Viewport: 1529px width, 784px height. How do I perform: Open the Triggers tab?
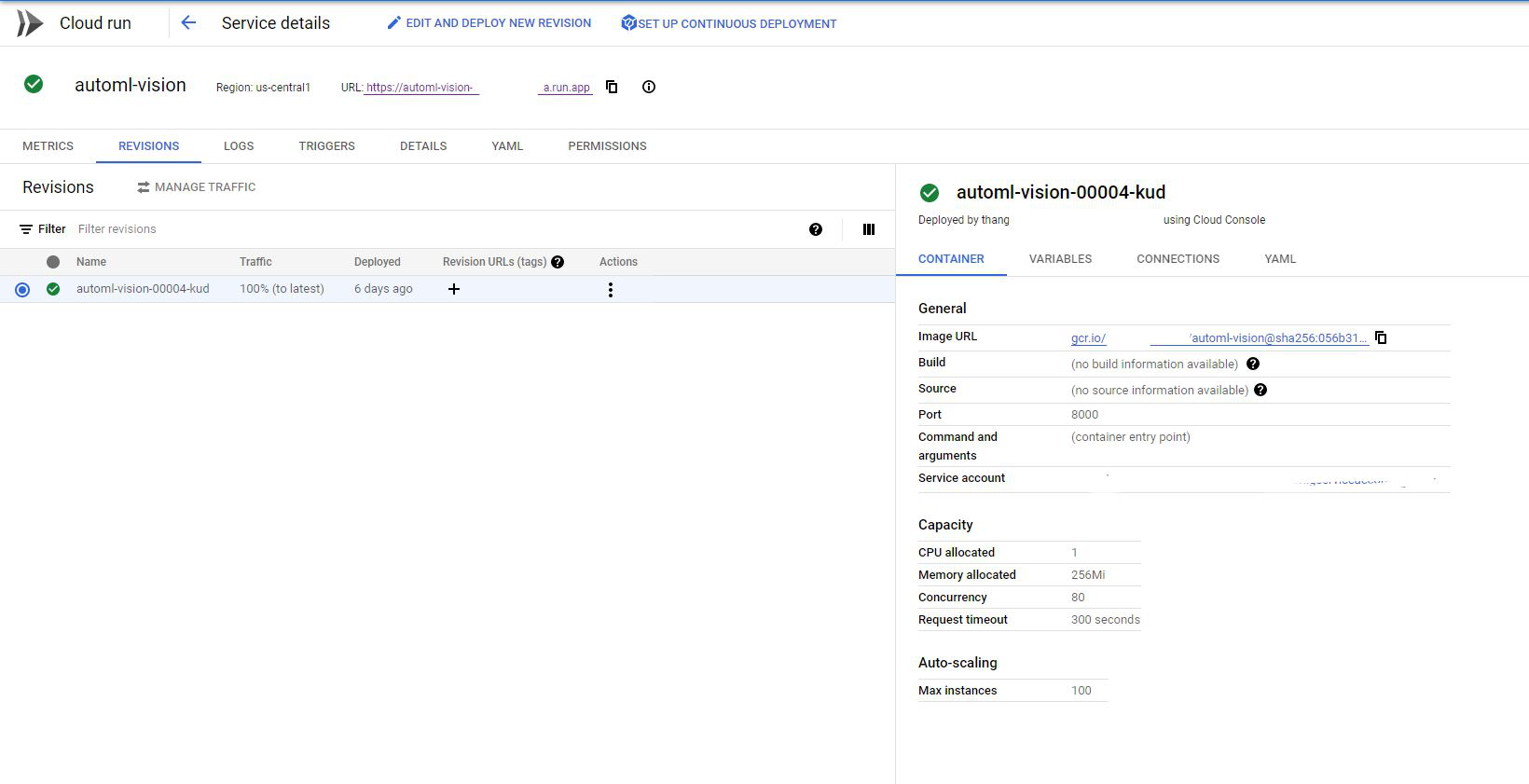point(326,146)
